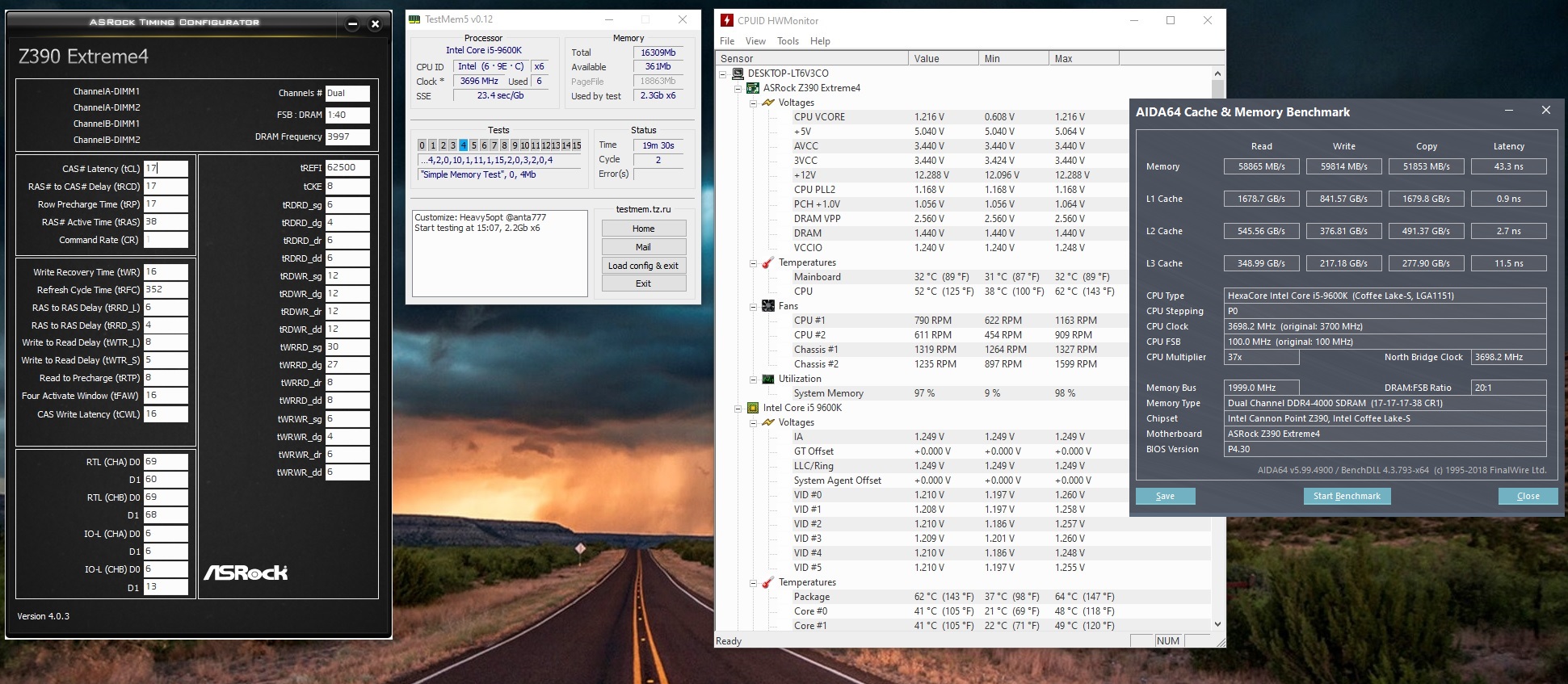Screen dimensions: 1568x684
Task: Click the thermometer icon of the mainboard Temperatures group
Action: (768, 262)
